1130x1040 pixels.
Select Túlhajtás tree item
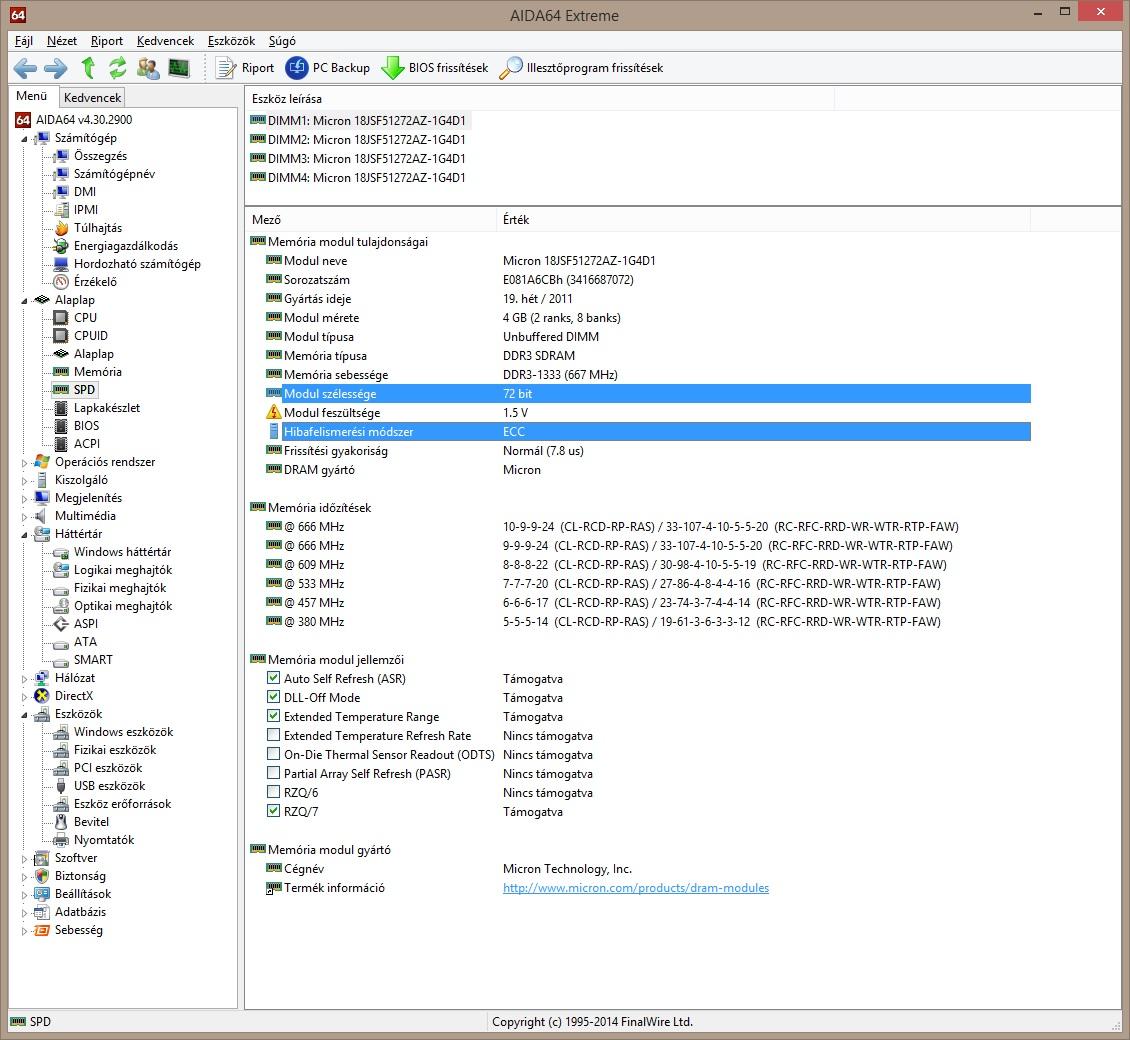(x=98, y=228)
